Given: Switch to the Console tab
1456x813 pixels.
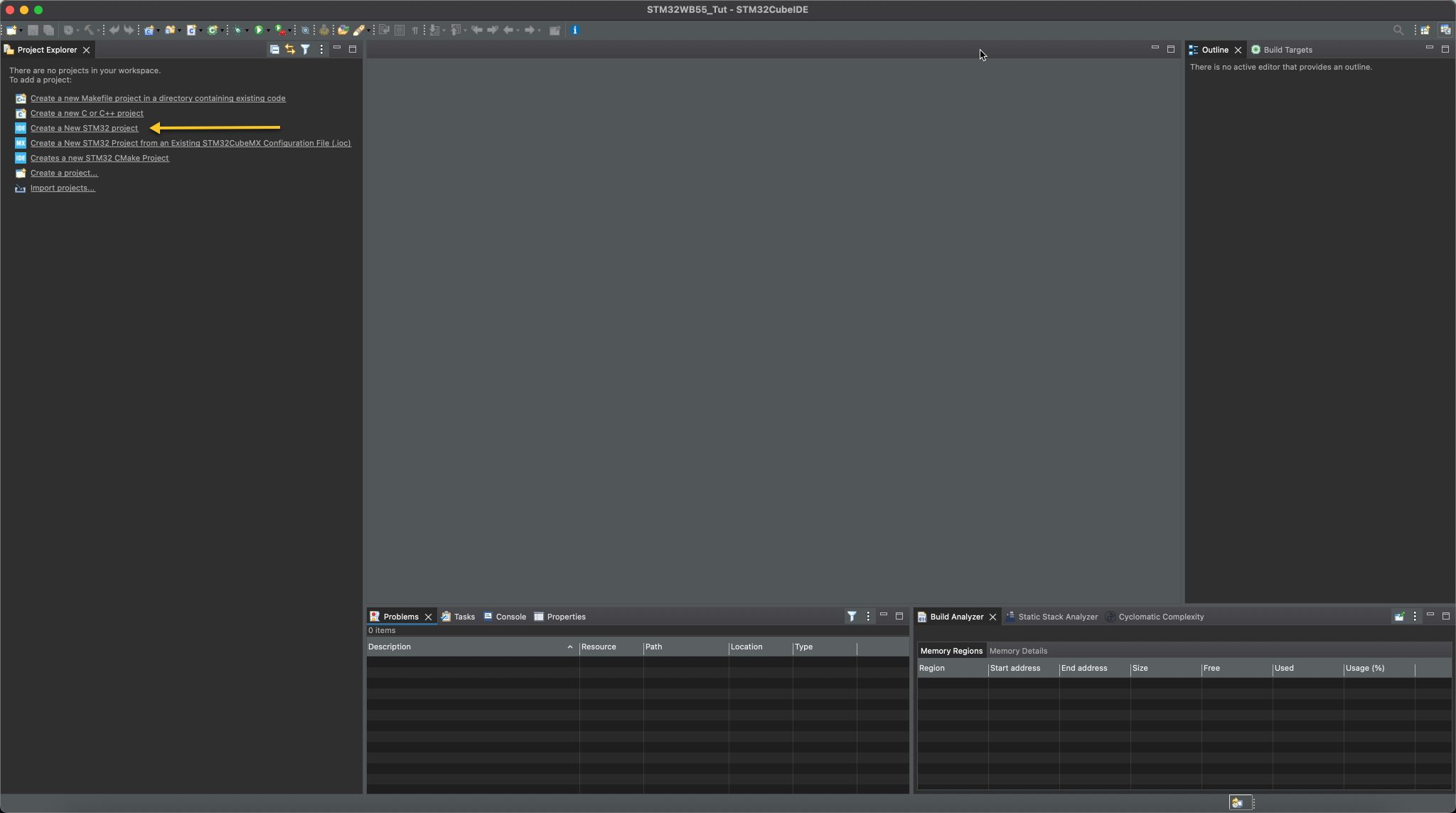Looking at the screenshot, I should click(510, 617).
